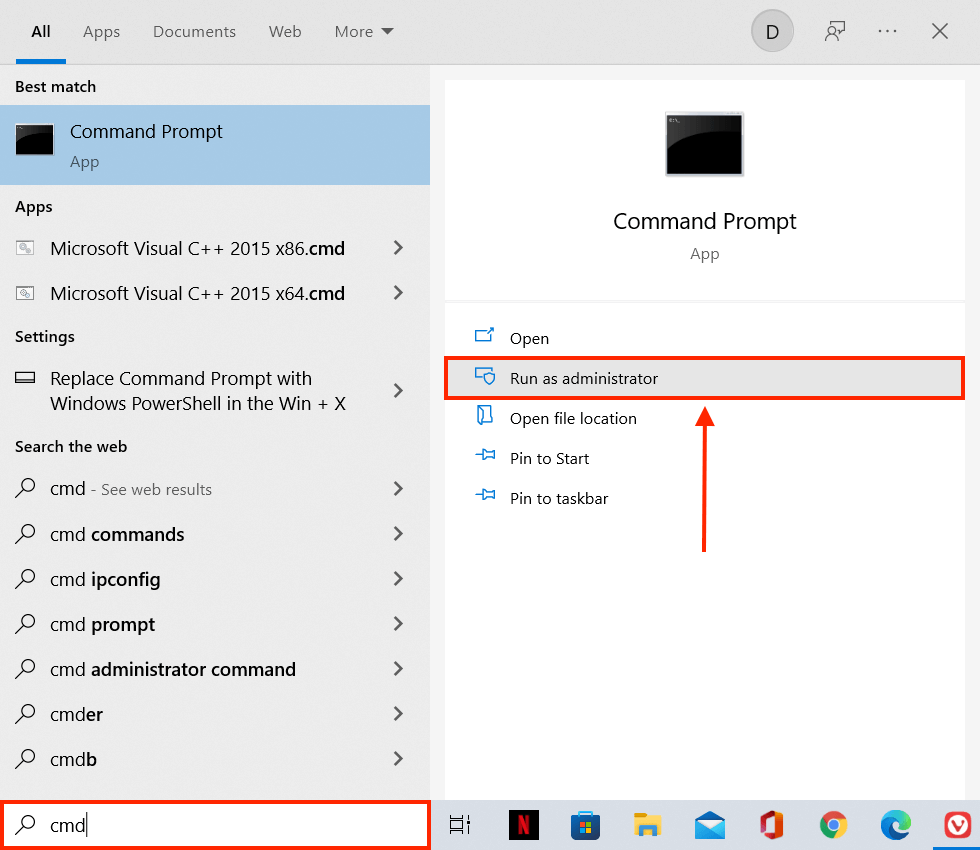
Task: Click search icon beside cmd ipconfig
Action: 25,578
